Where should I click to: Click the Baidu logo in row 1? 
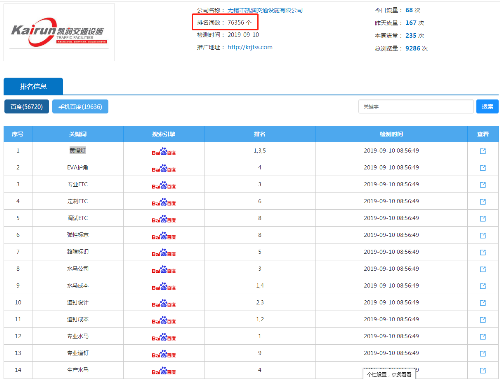tap(164, 151)
